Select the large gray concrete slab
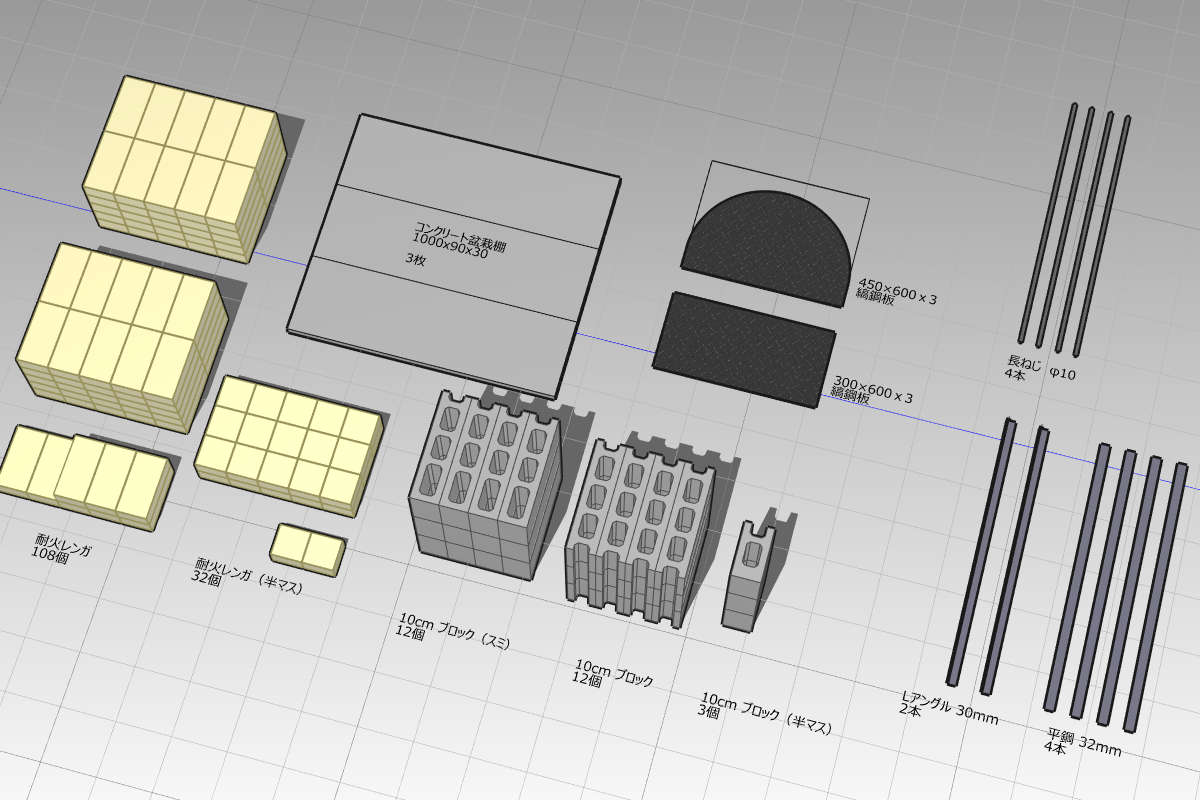Viewport: 1200px width, 800px height. click(x=454, y=254)
